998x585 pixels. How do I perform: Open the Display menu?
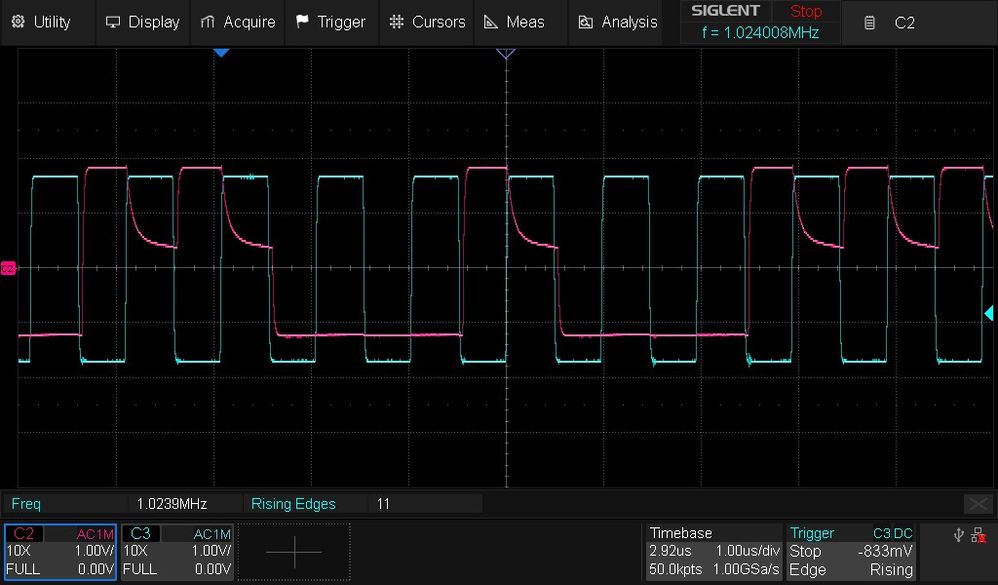point(143,22)
